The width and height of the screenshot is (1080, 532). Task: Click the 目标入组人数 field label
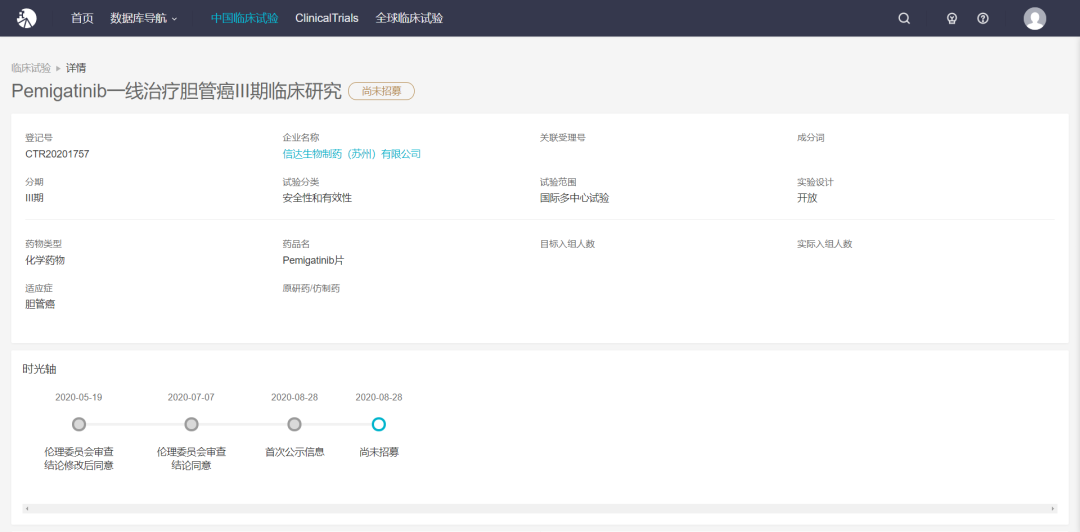568,244
